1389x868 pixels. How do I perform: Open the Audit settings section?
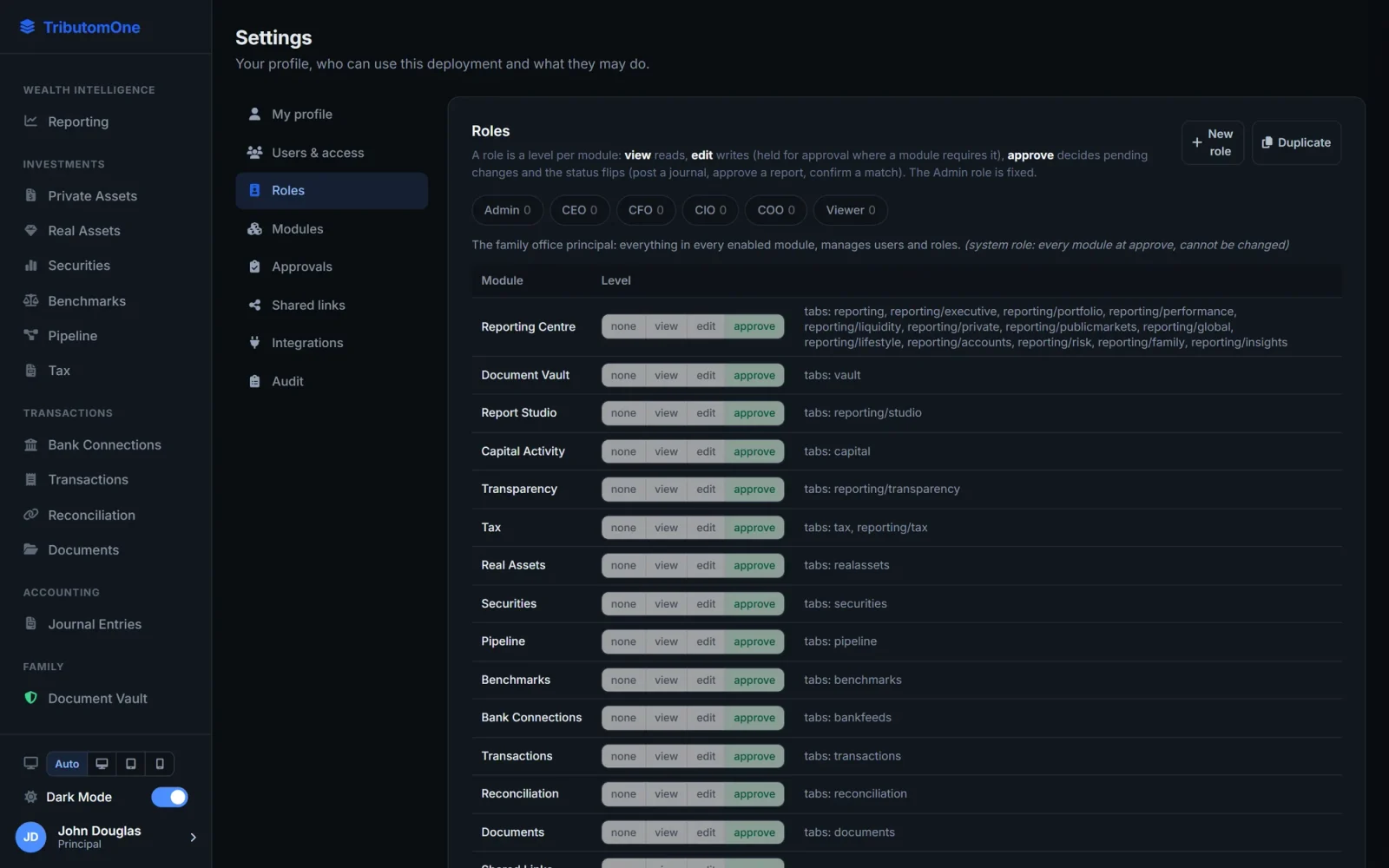(332, 381)
